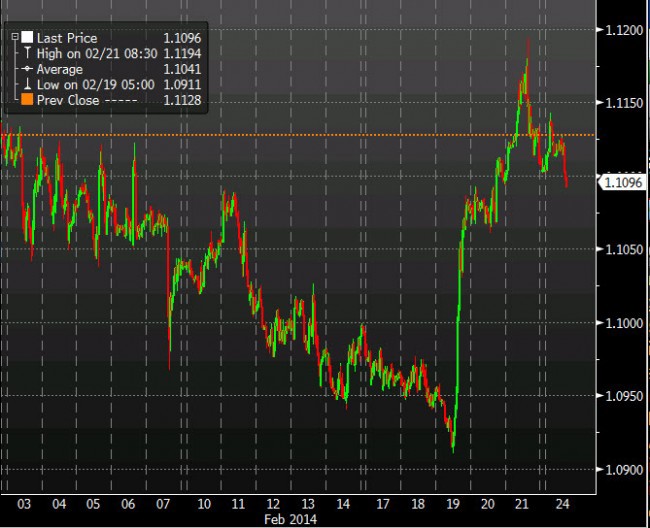Click the date label 05 on time axis

93,504
